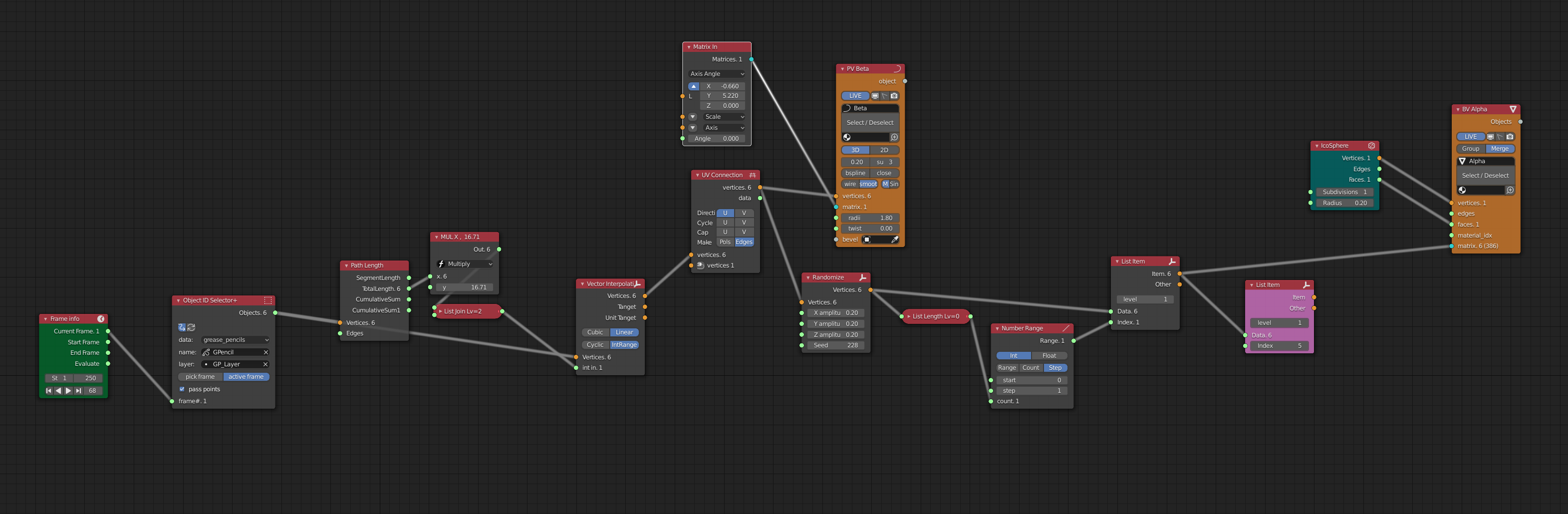Image resolution: width=1568 pixels, height=514 pixels.
Task: Collapse the Frame info node with its triangle
Action: click(45, 318)
